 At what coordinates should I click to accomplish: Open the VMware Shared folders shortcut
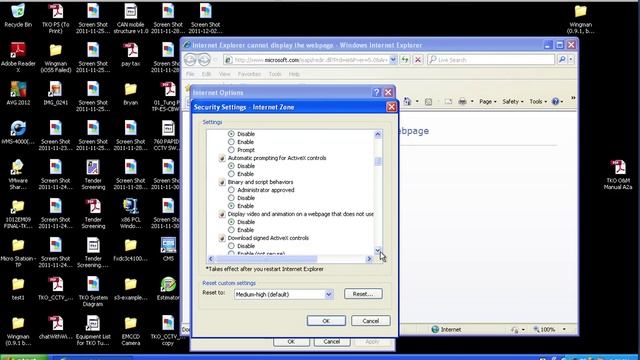pyautogui.click(x=18, y=175)
